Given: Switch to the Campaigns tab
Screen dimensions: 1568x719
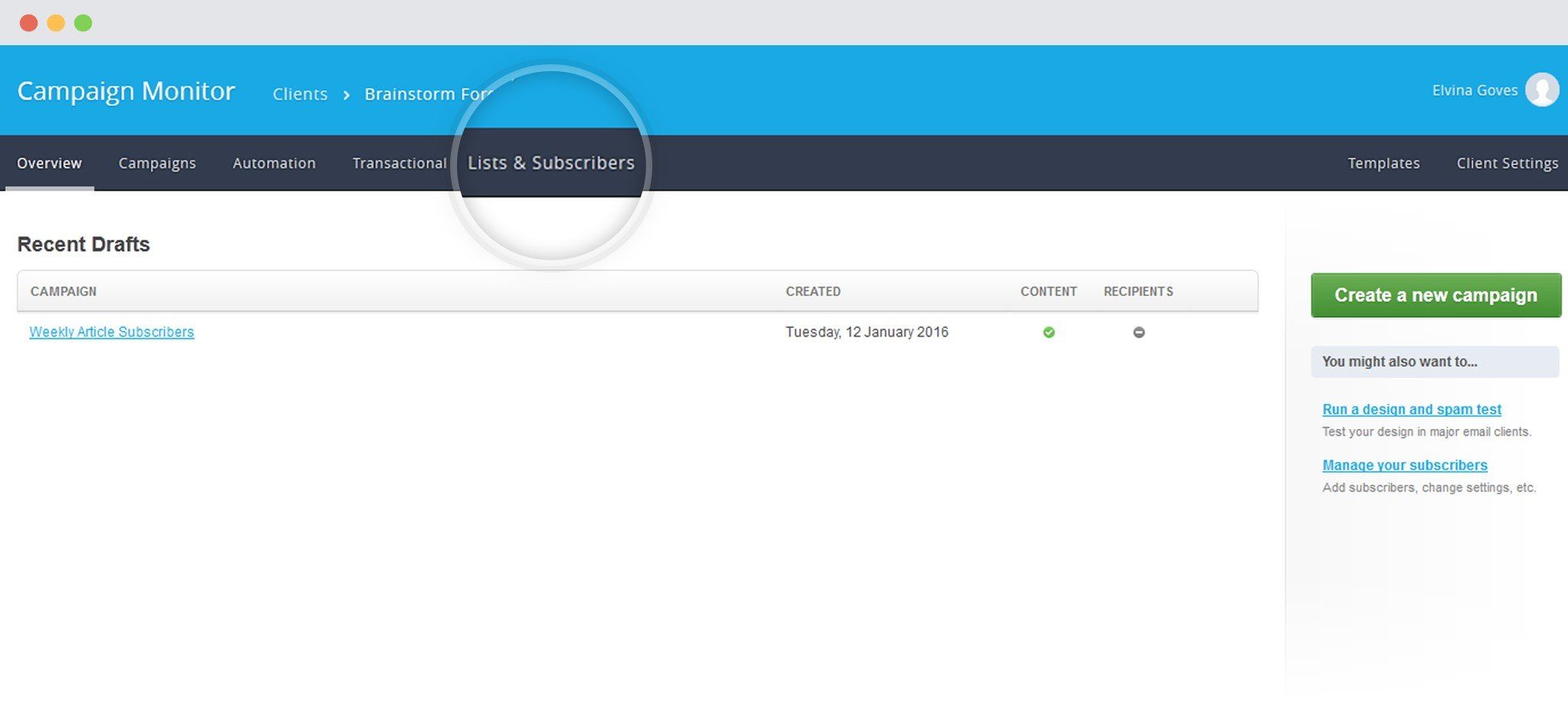Looking at the screenshot, I should pos(157,163).
